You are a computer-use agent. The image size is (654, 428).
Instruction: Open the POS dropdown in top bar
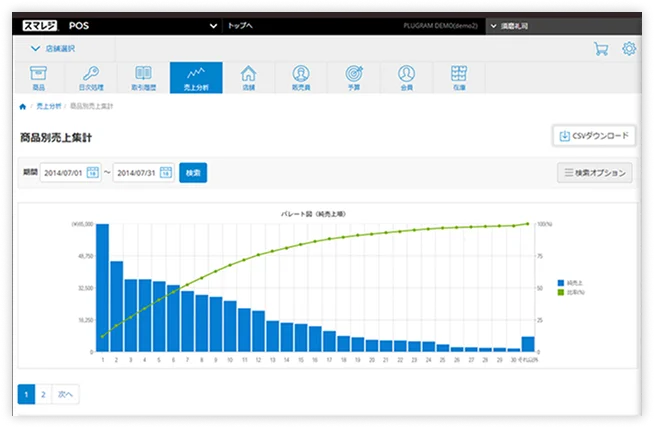(x=140, y=25)
